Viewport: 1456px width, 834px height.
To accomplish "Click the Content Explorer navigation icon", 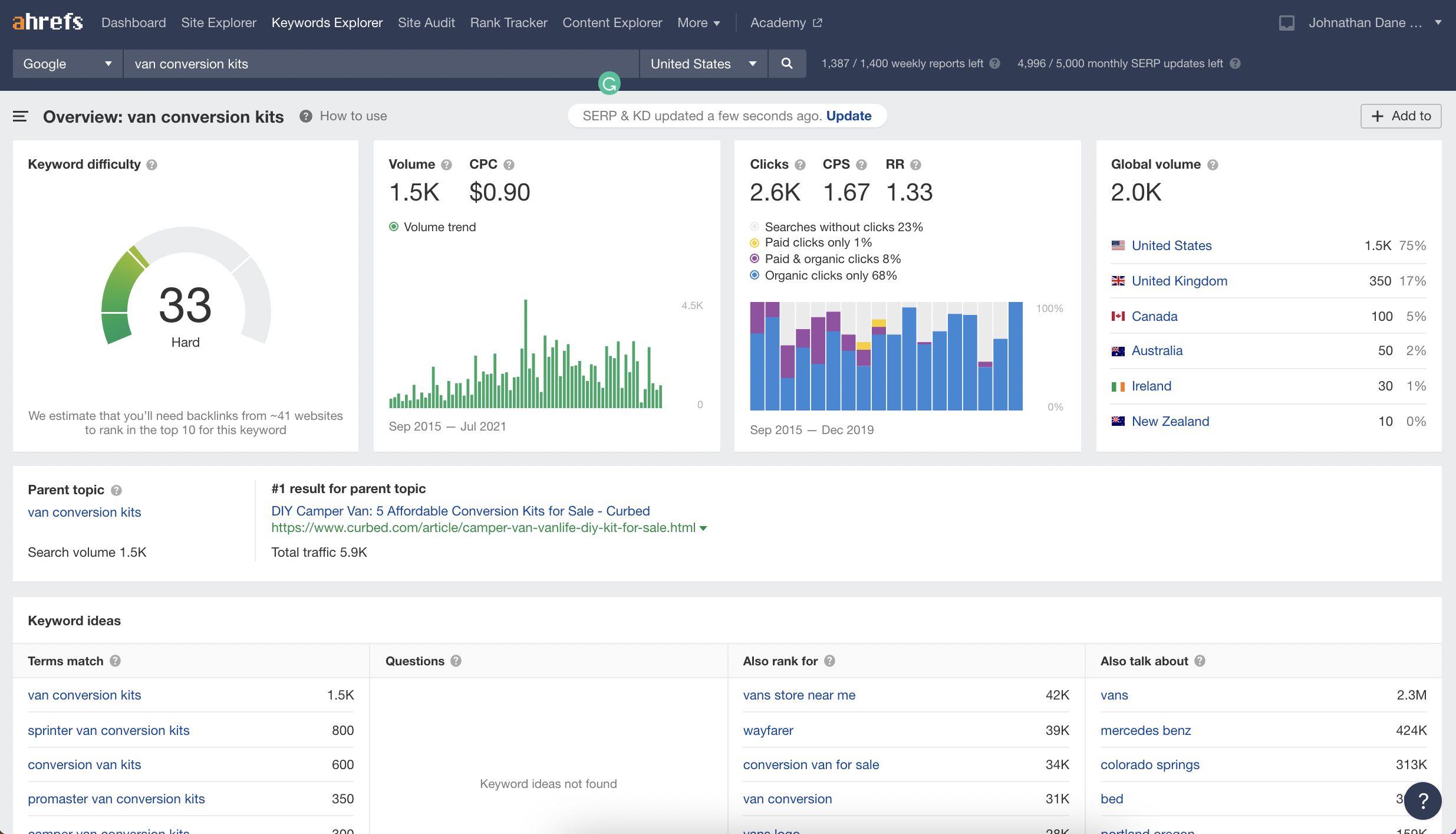I will click(x=610, y=22).
